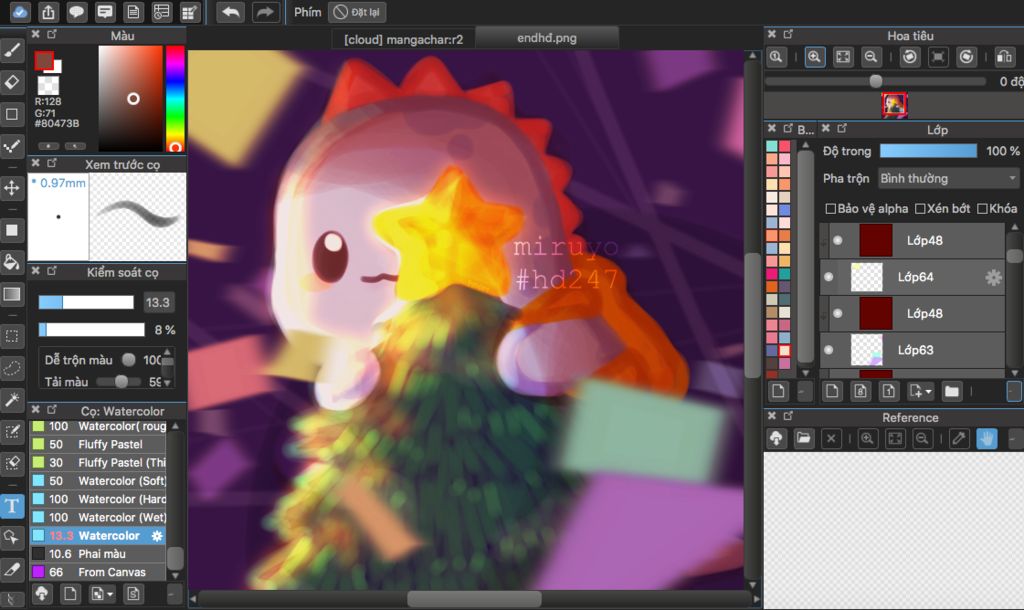The width and height of the screenshot is (1024, 610).
Task: Select the Bucket fill tool
Action: tap(12, 262)
